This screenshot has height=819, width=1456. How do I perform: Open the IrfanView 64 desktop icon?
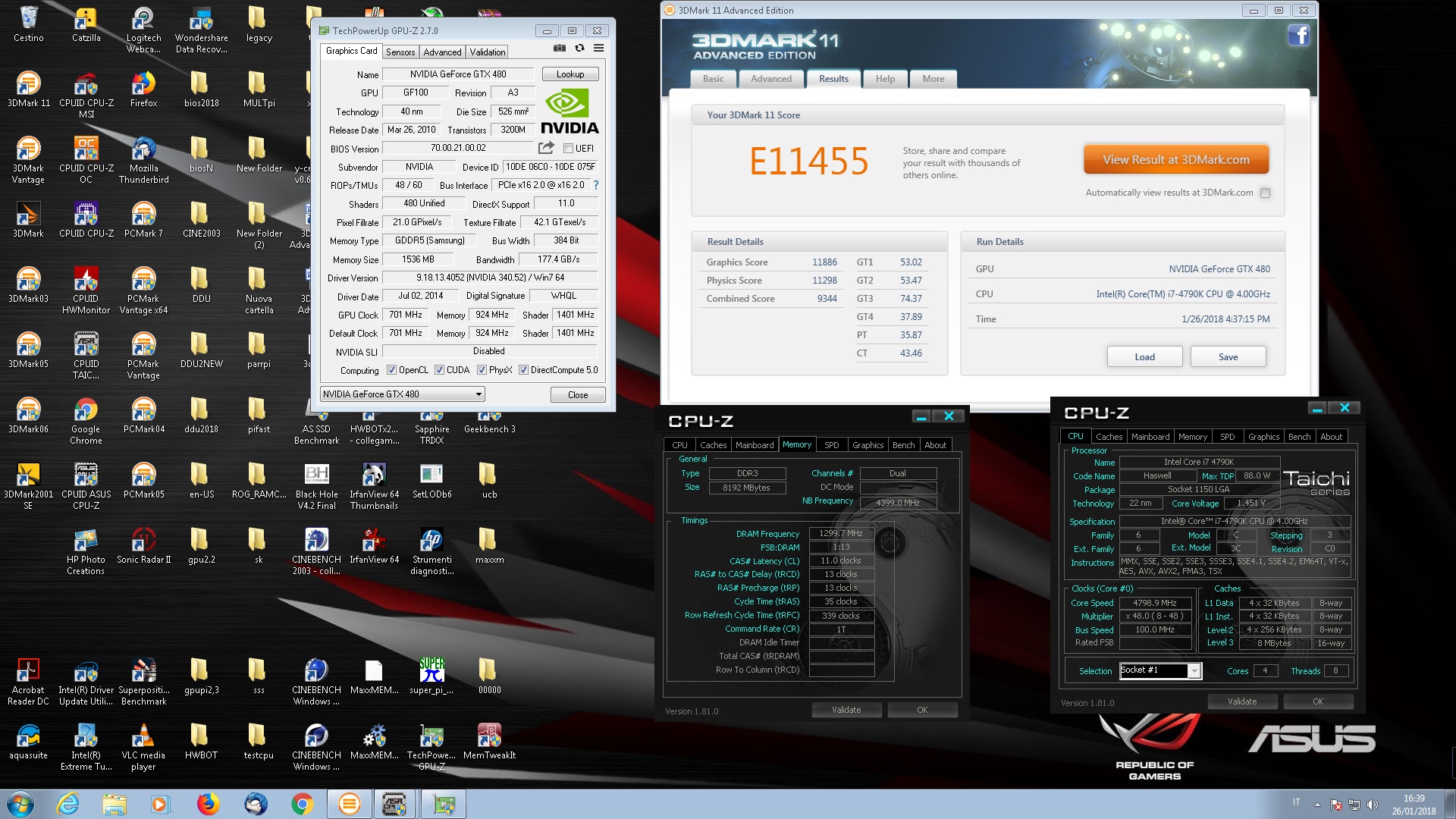374,548
